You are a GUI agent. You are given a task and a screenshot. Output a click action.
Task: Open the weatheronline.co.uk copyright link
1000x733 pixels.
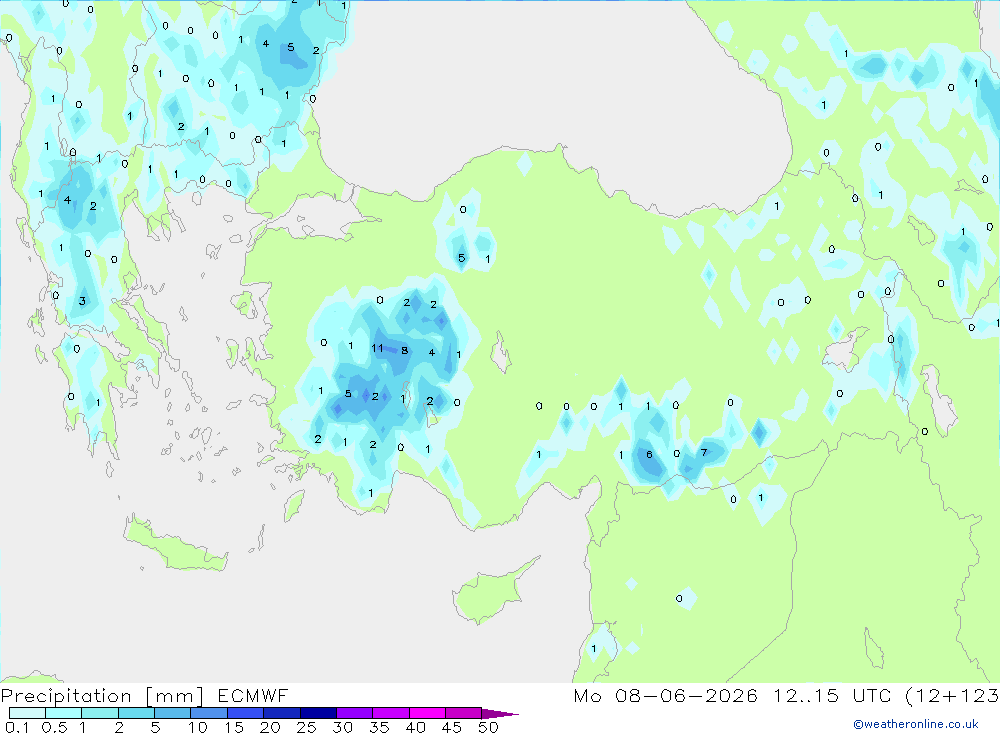click(x=916, y=724)
